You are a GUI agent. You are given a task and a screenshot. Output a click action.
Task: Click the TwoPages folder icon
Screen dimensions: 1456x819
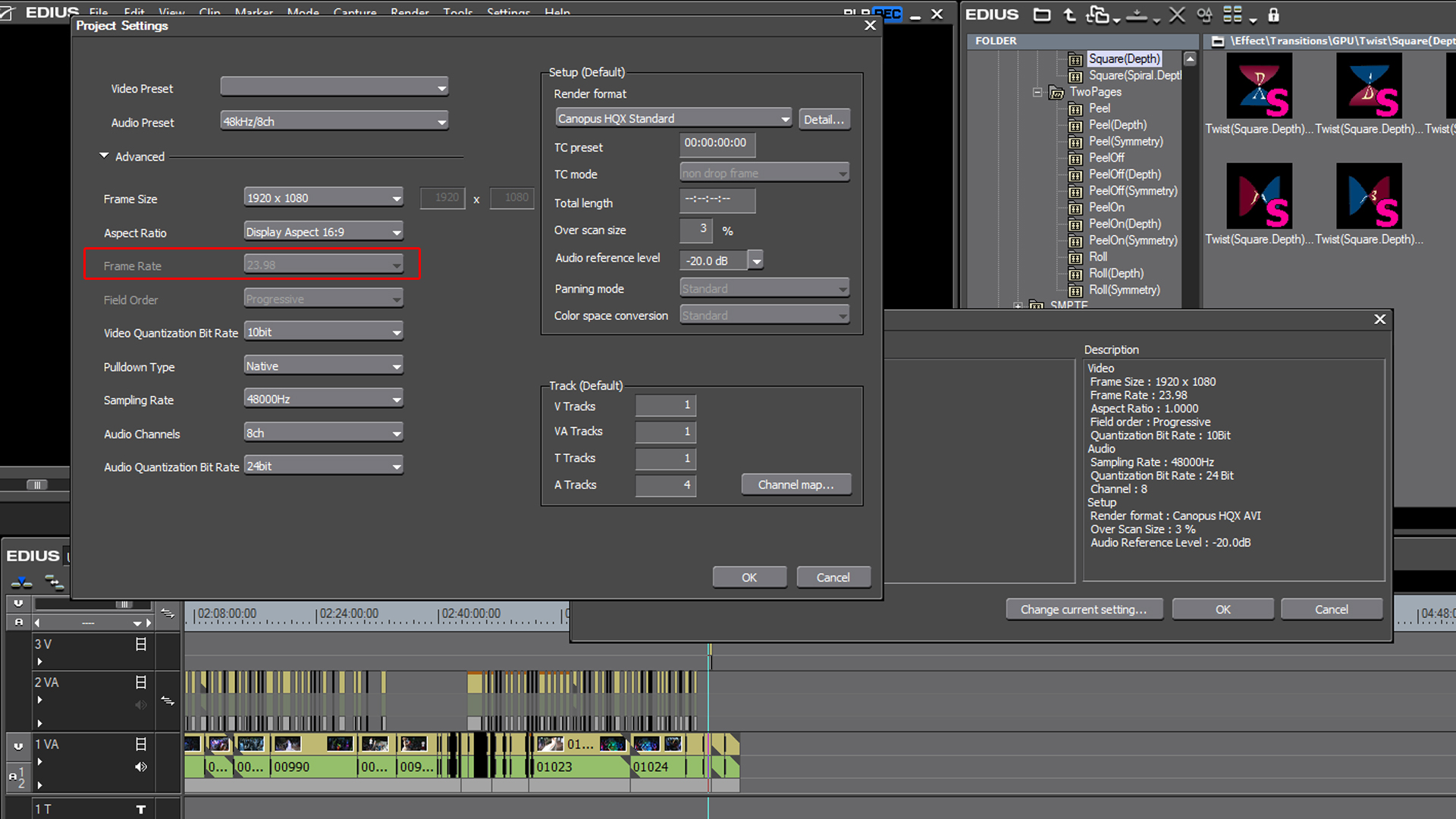(1056, 93)
